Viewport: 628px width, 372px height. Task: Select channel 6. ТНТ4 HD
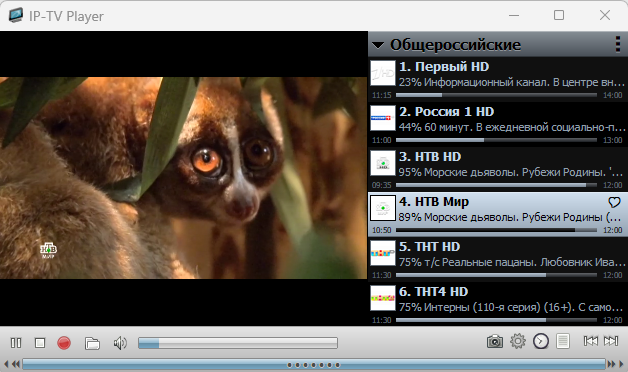pyautogui.click(x=498, y=304)
